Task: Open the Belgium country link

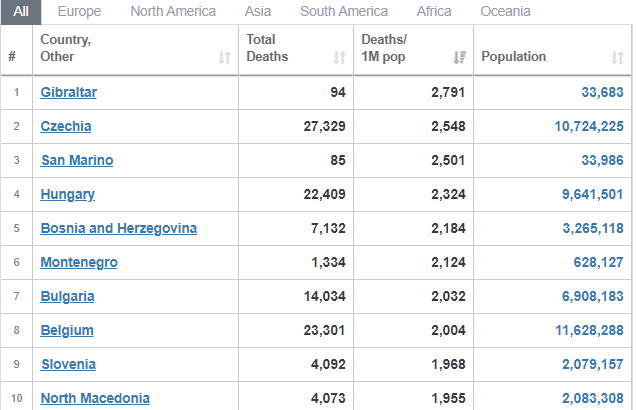Action: tap(67, 331)
